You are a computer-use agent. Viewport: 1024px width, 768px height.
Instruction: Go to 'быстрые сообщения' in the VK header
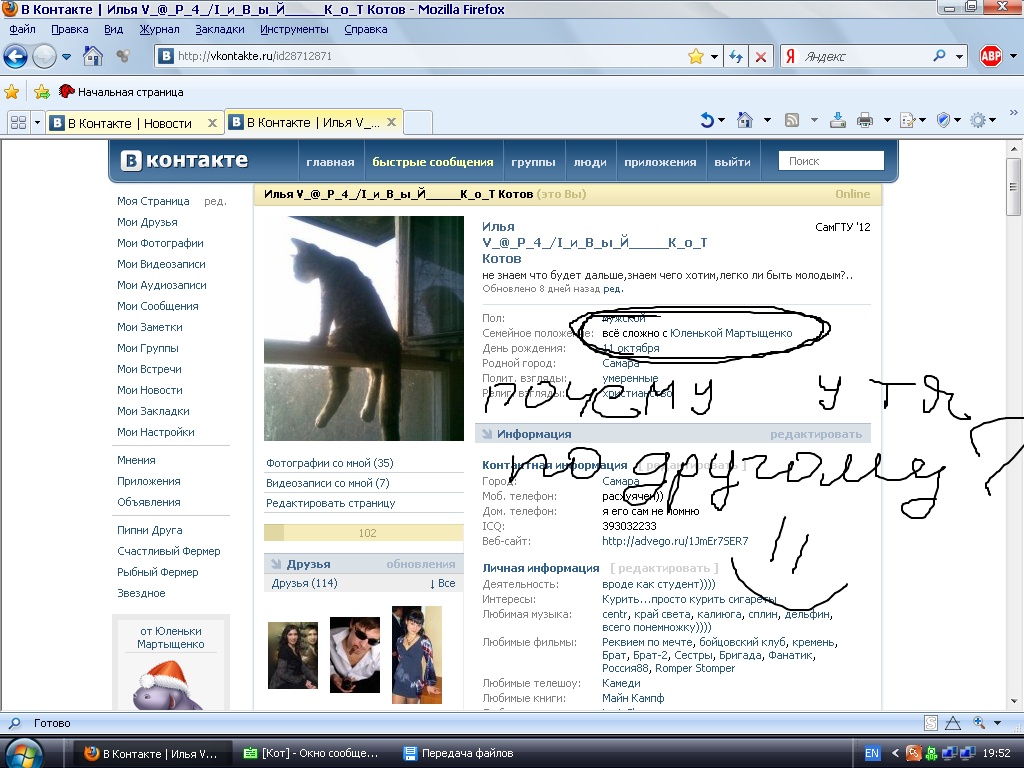432,162
